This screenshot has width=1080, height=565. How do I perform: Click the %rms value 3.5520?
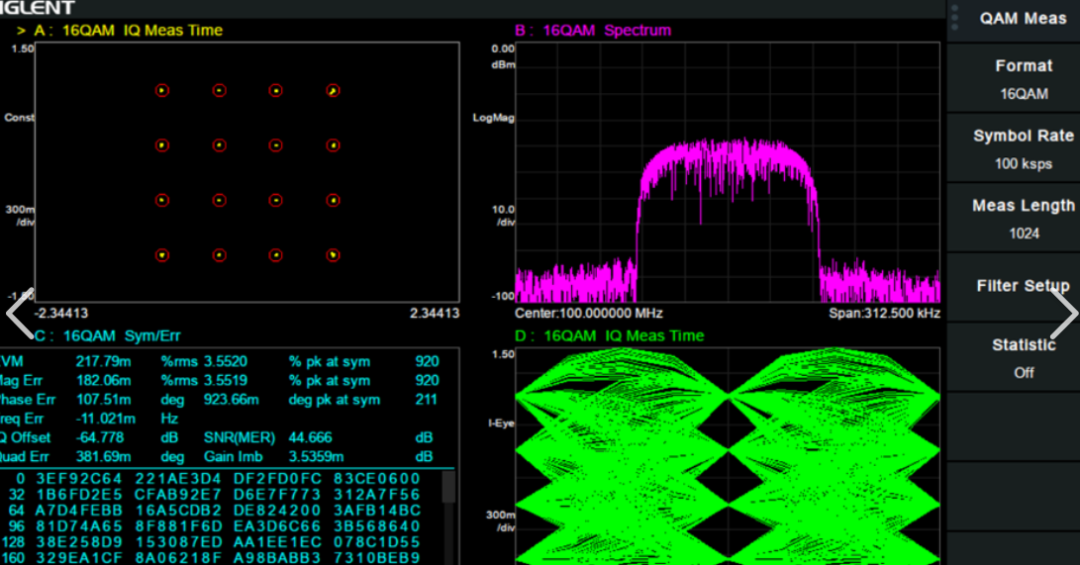(x=225, y=361)
